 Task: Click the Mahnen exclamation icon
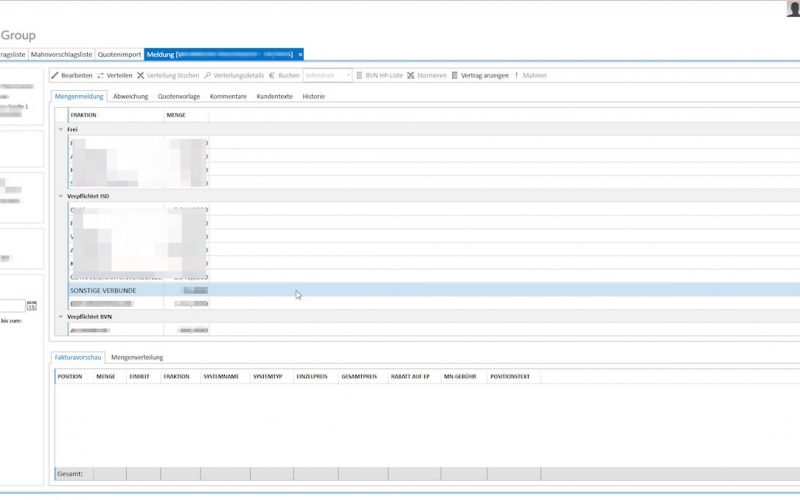click(516, 75)
